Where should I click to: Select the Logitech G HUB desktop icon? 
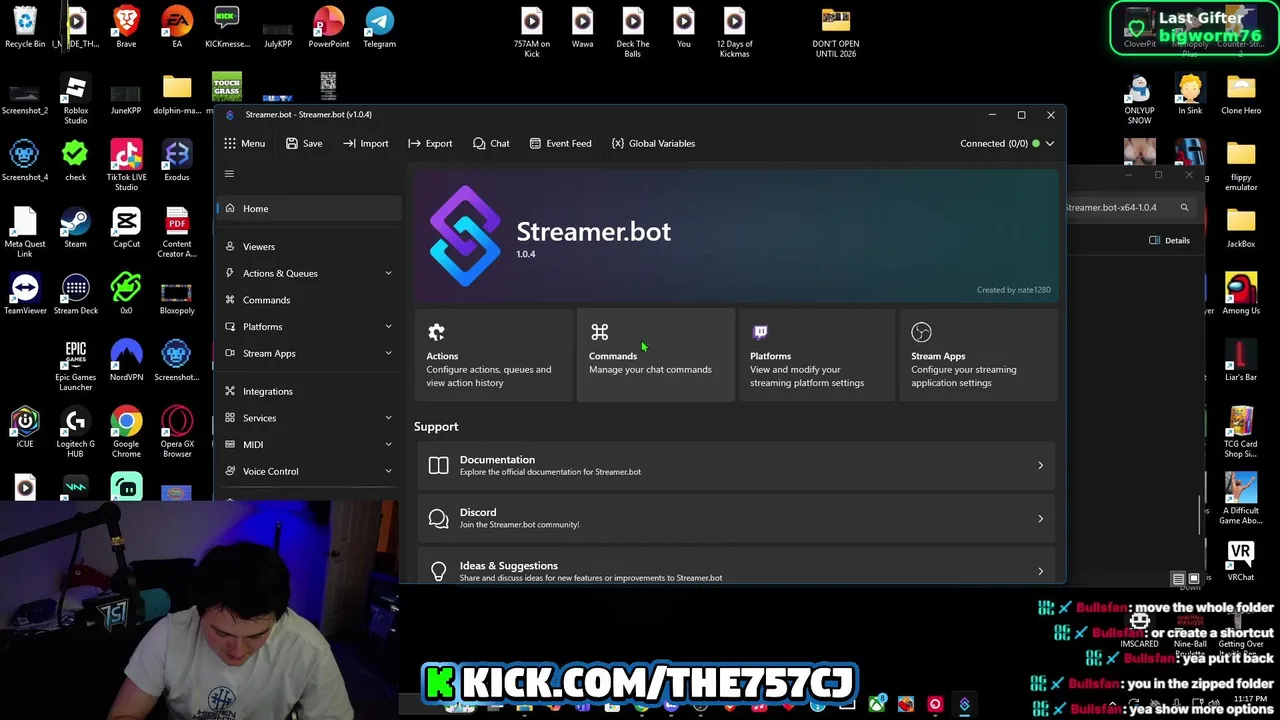(75, 432)
